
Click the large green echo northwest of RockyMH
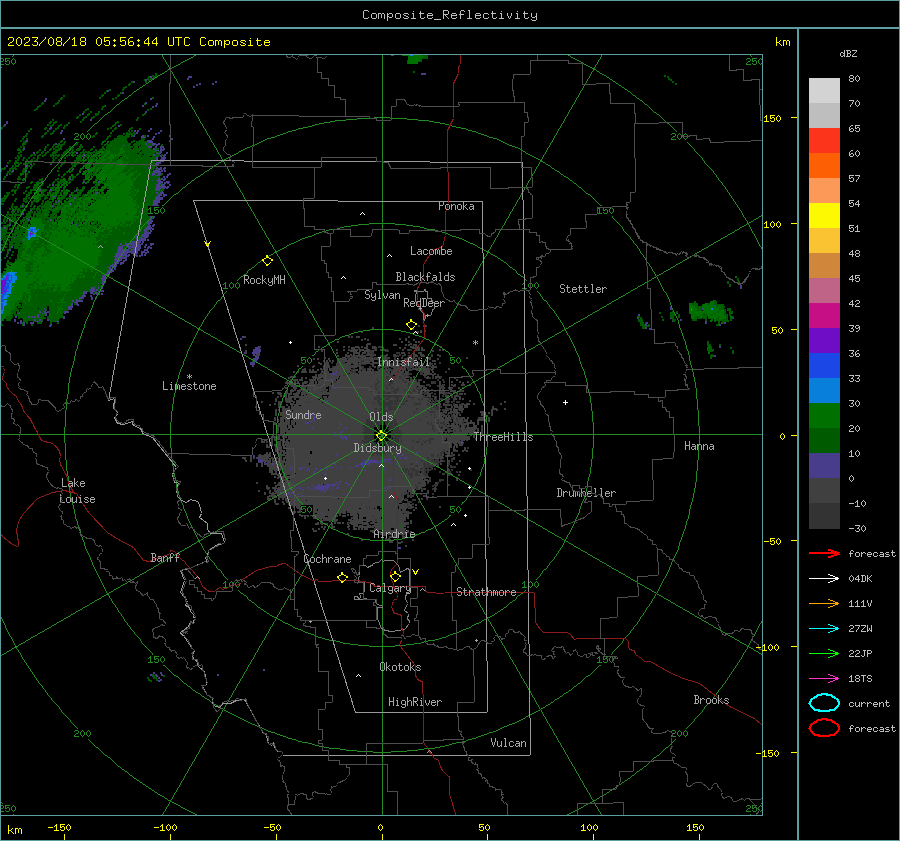pyautogui.click(x=80, y=230)
